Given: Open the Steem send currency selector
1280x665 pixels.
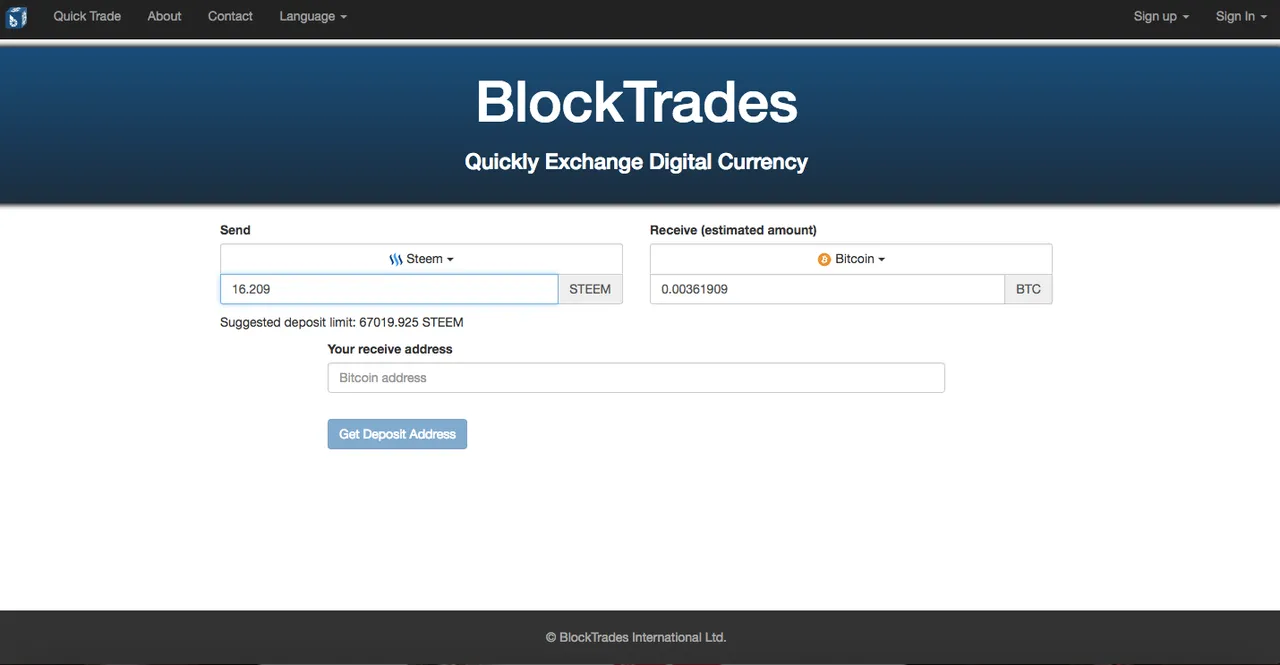Looking at the screenshot, I should pos(421,259).
